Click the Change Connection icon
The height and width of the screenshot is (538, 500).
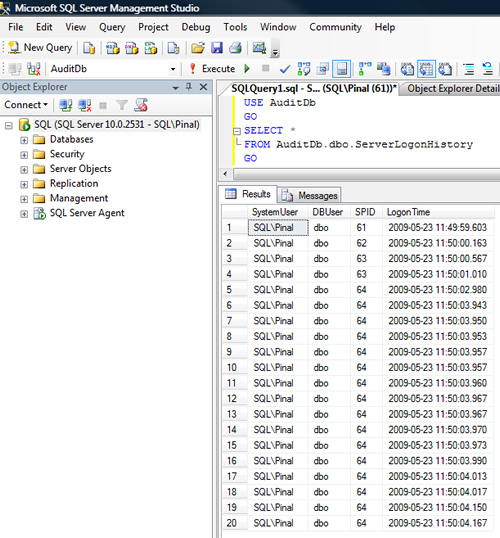point(34,69)
